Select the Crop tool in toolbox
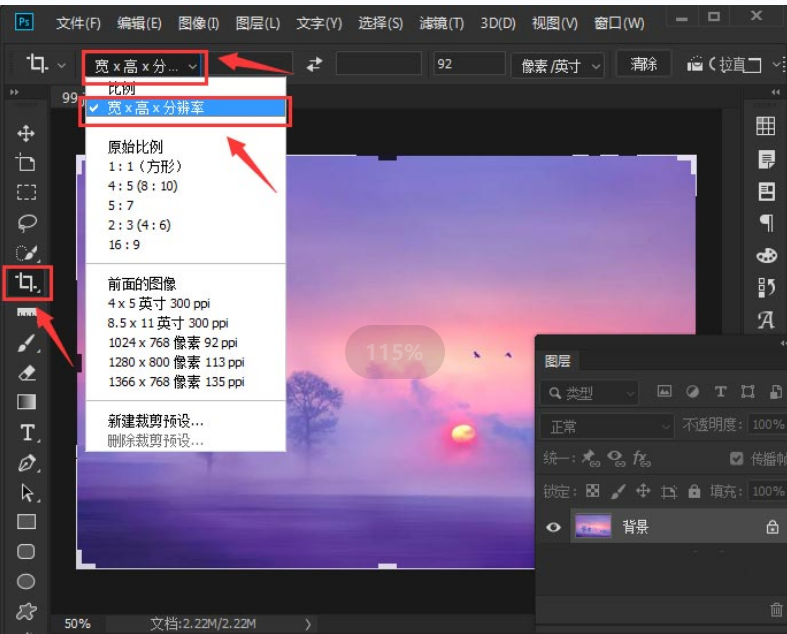This screenshot has height=634, width=787. [26, 282]
